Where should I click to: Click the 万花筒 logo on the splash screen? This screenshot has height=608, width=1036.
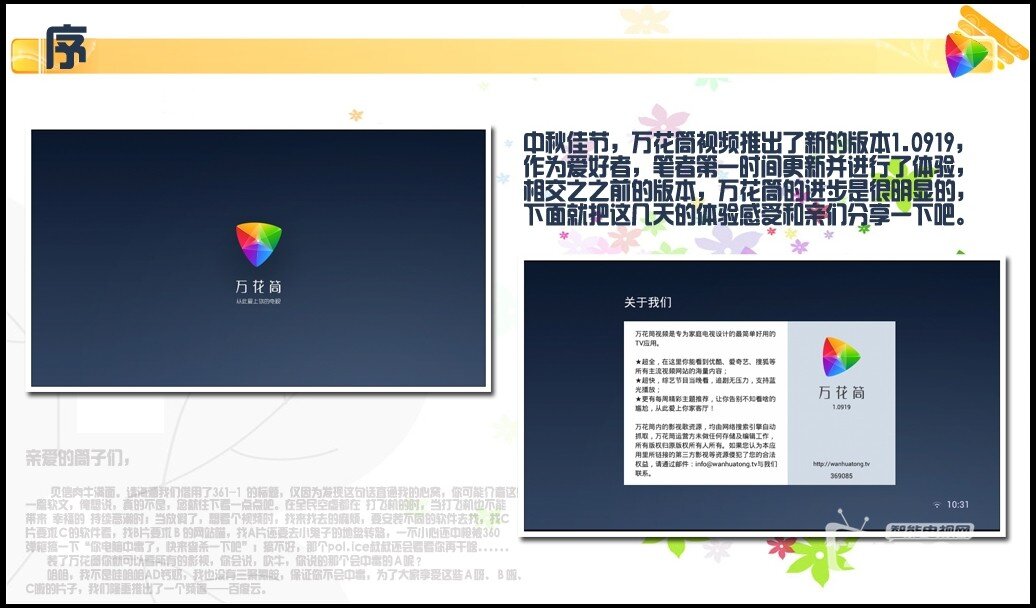pyautogui.click(x=258, y=244)
